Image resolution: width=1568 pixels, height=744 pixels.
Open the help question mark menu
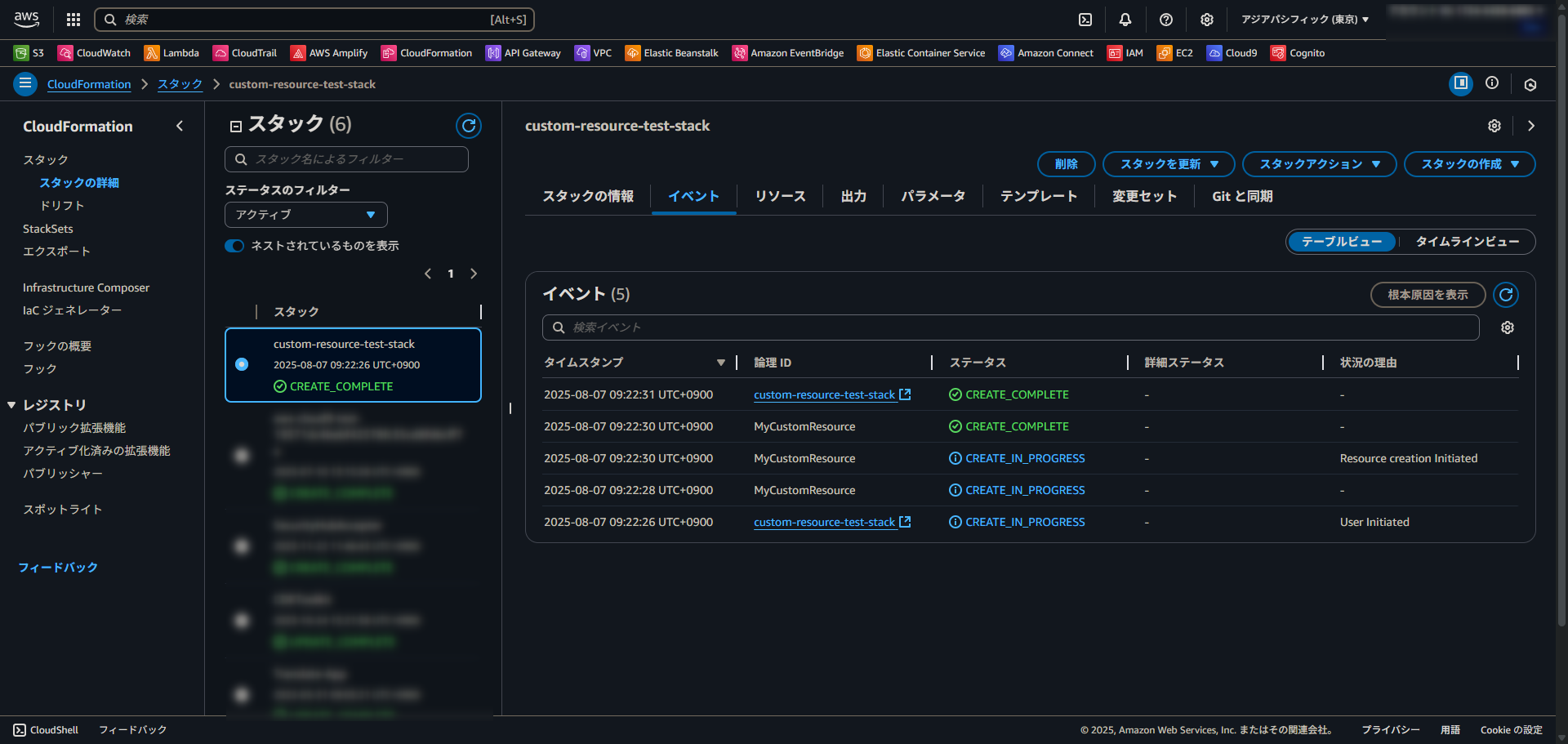coord(1166,20)
